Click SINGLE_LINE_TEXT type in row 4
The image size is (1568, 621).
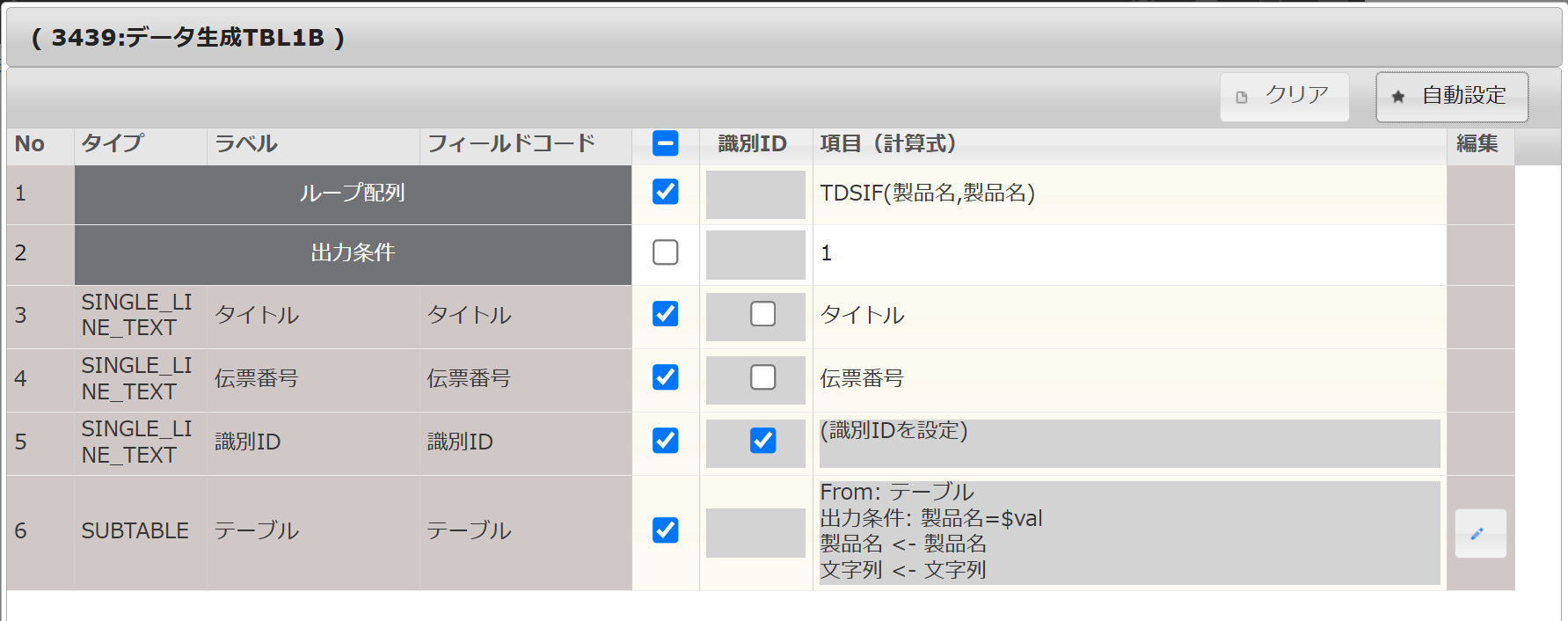(x=141, y=379)
